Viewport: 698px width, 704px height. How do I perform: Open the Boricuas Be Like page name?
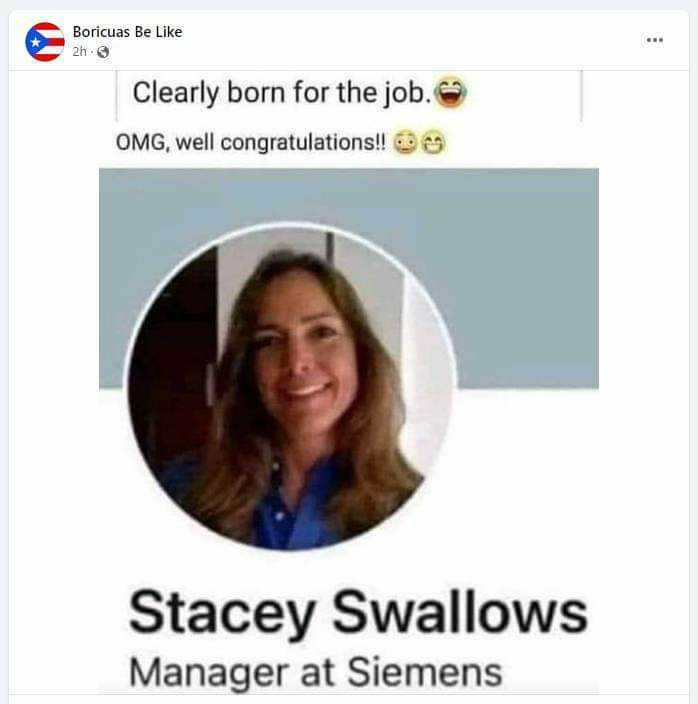[x=127, y=32]
